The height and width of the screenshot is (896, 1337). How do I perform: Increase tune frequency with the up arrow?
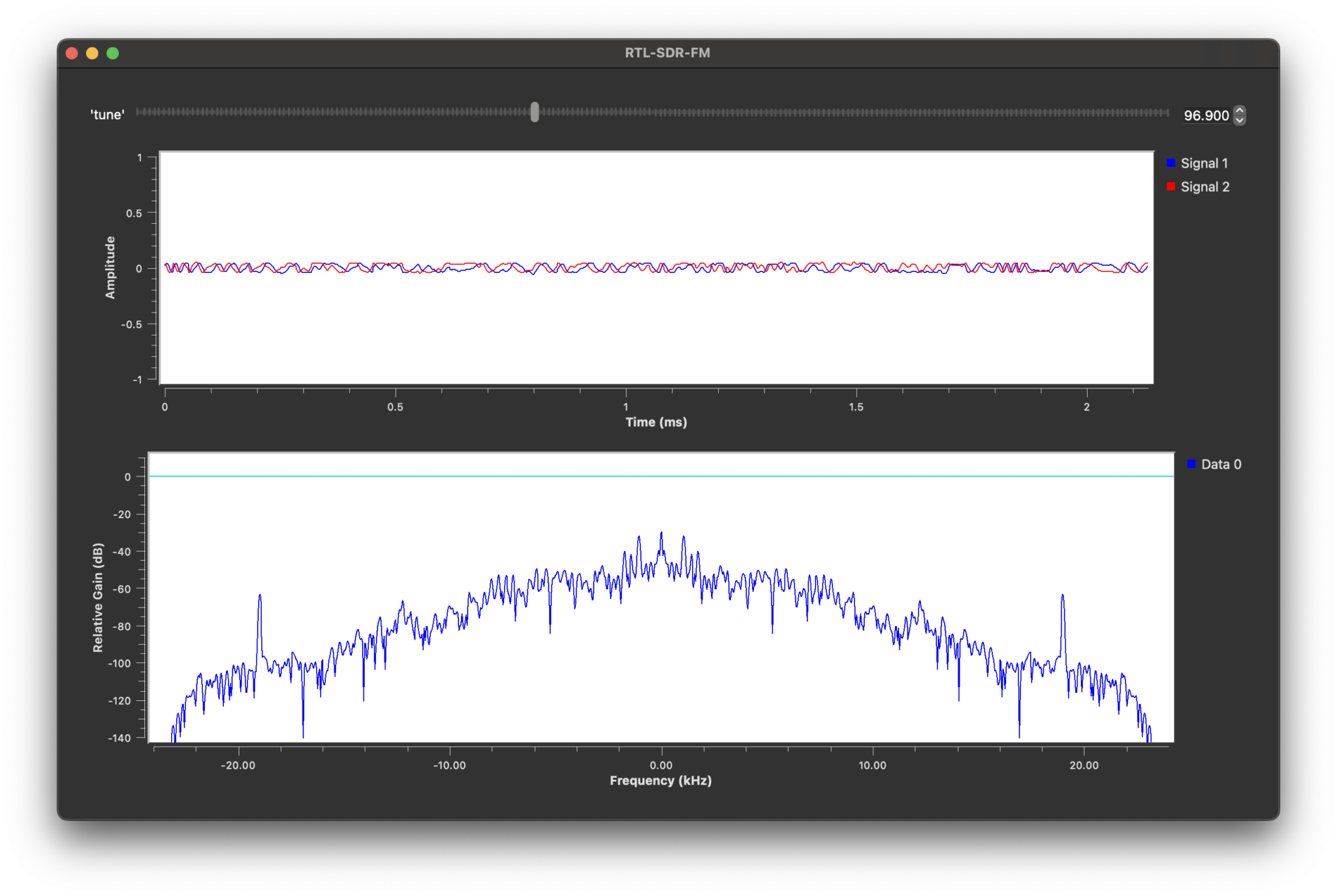pyautogui.click(x=1240, y=110)
